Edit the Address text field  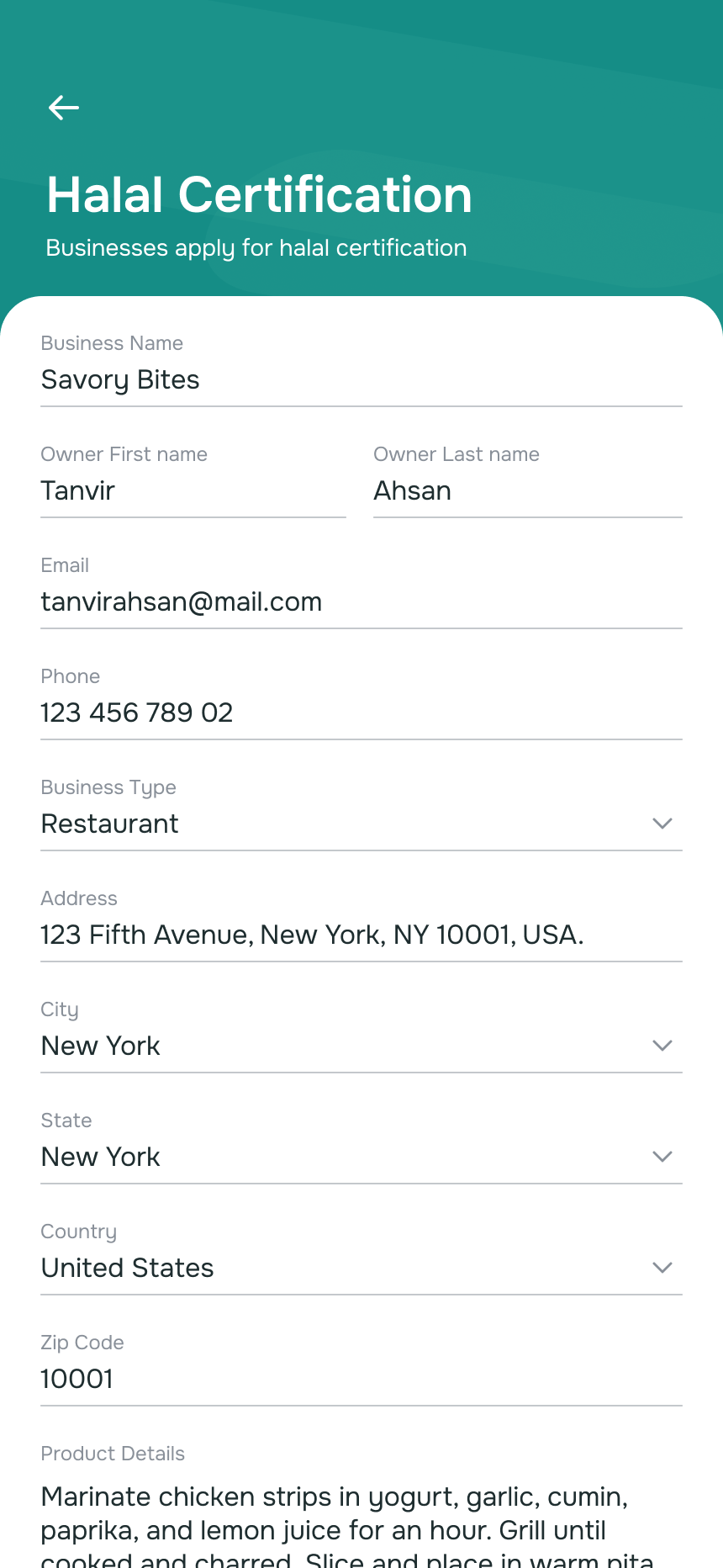click(x=361, y=935)
